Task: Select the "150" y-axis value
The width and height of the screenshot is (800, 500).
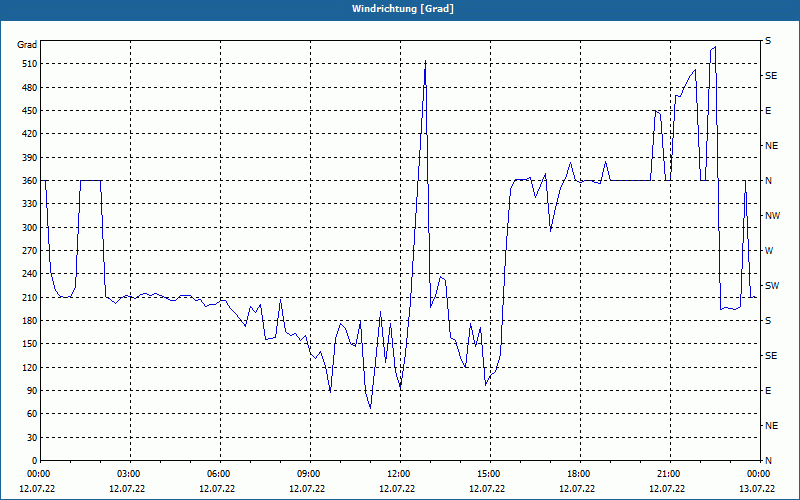Action: (x=30, y=344)
